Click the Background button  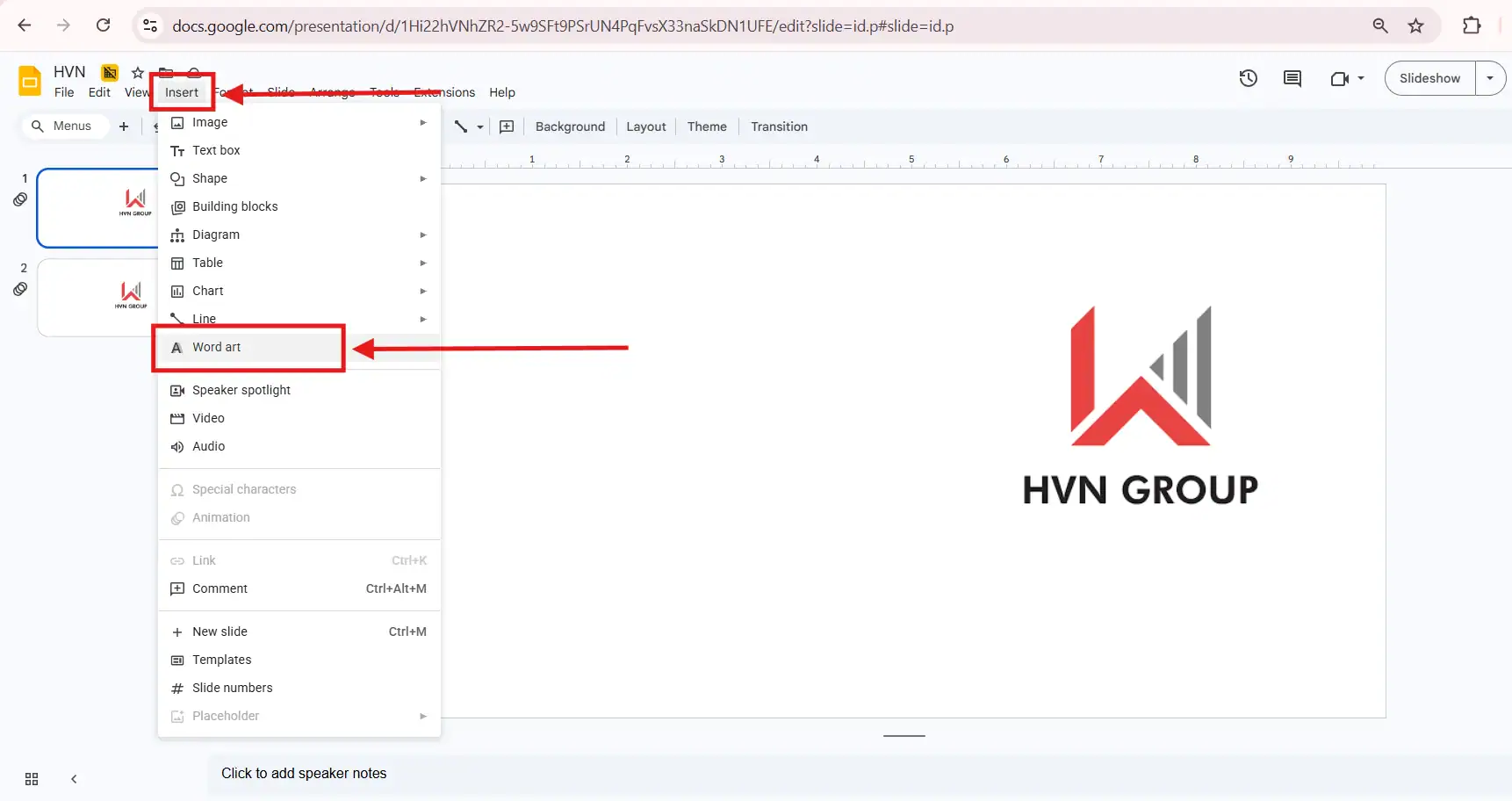tap(570, 126)
